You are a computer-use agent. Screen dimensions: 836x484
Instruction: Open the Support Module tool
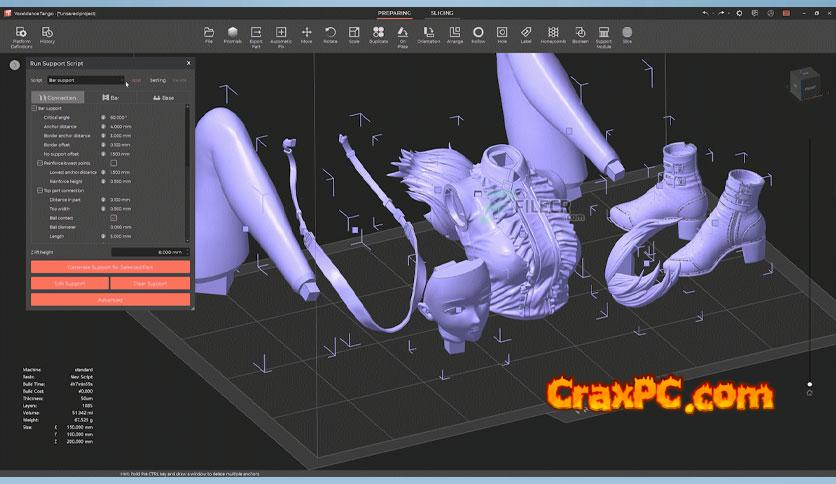(x=604, y=37)
